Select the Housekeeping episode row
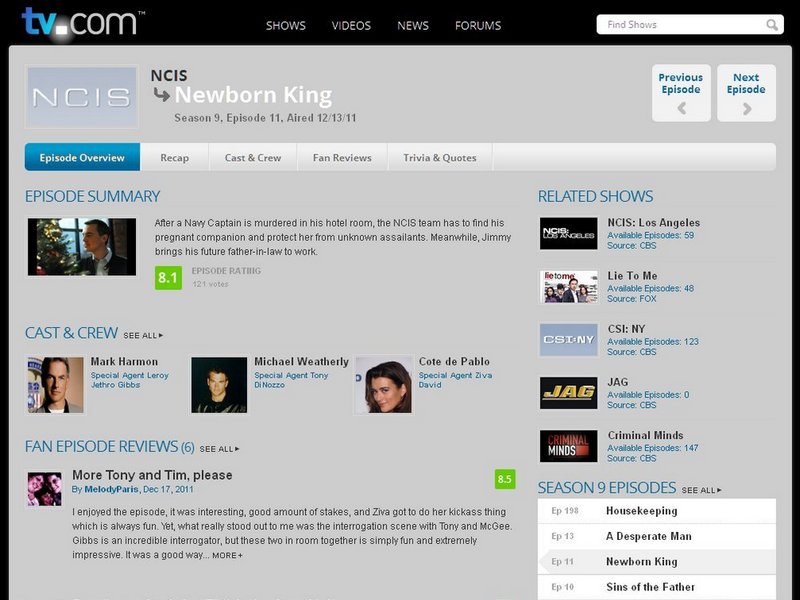 pyautogui.click(x=657, y=511)
